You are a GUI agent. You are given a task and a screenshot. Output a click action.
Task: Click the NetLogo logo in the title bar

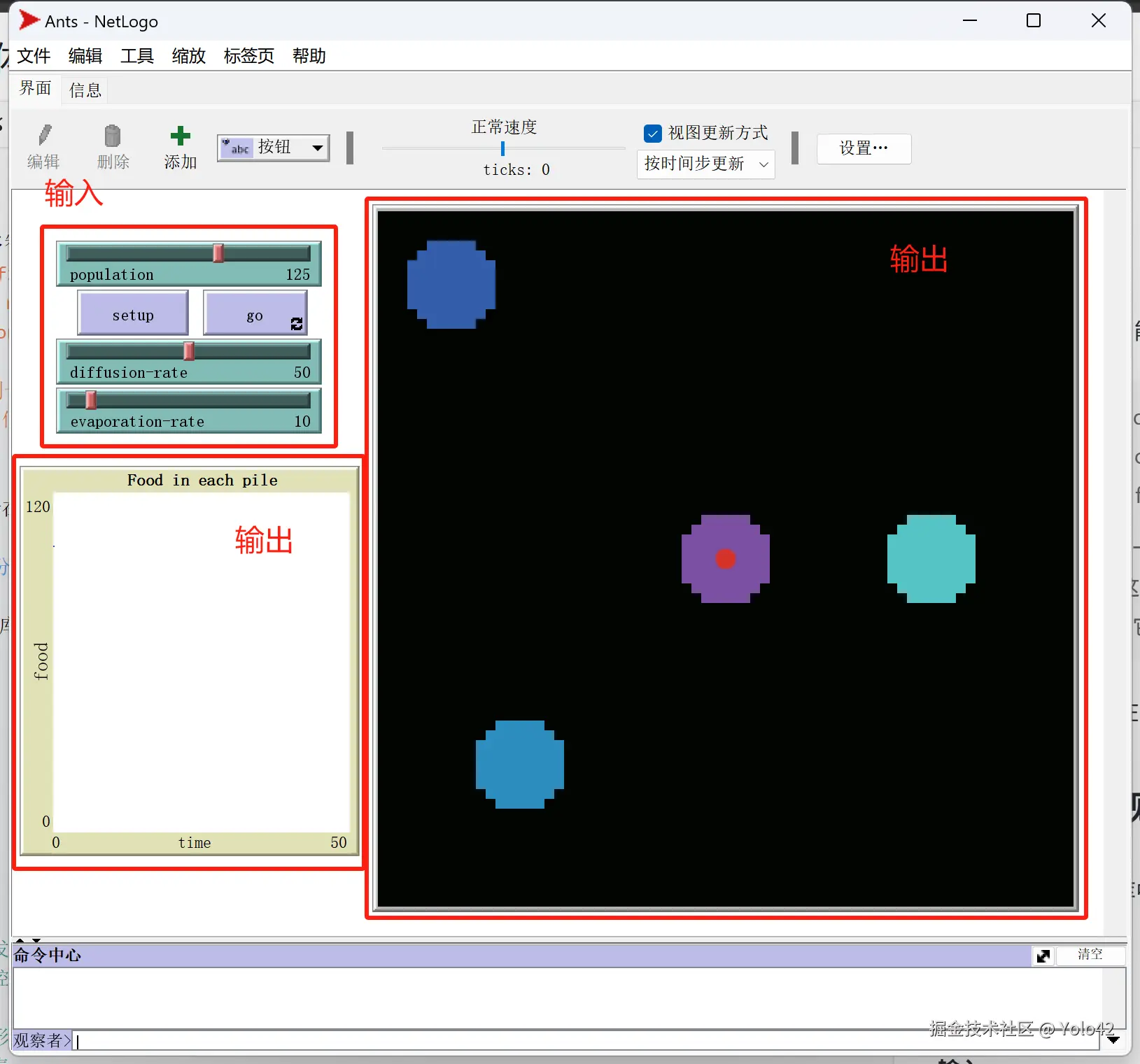pyautogui.click(x=29, y=20)
